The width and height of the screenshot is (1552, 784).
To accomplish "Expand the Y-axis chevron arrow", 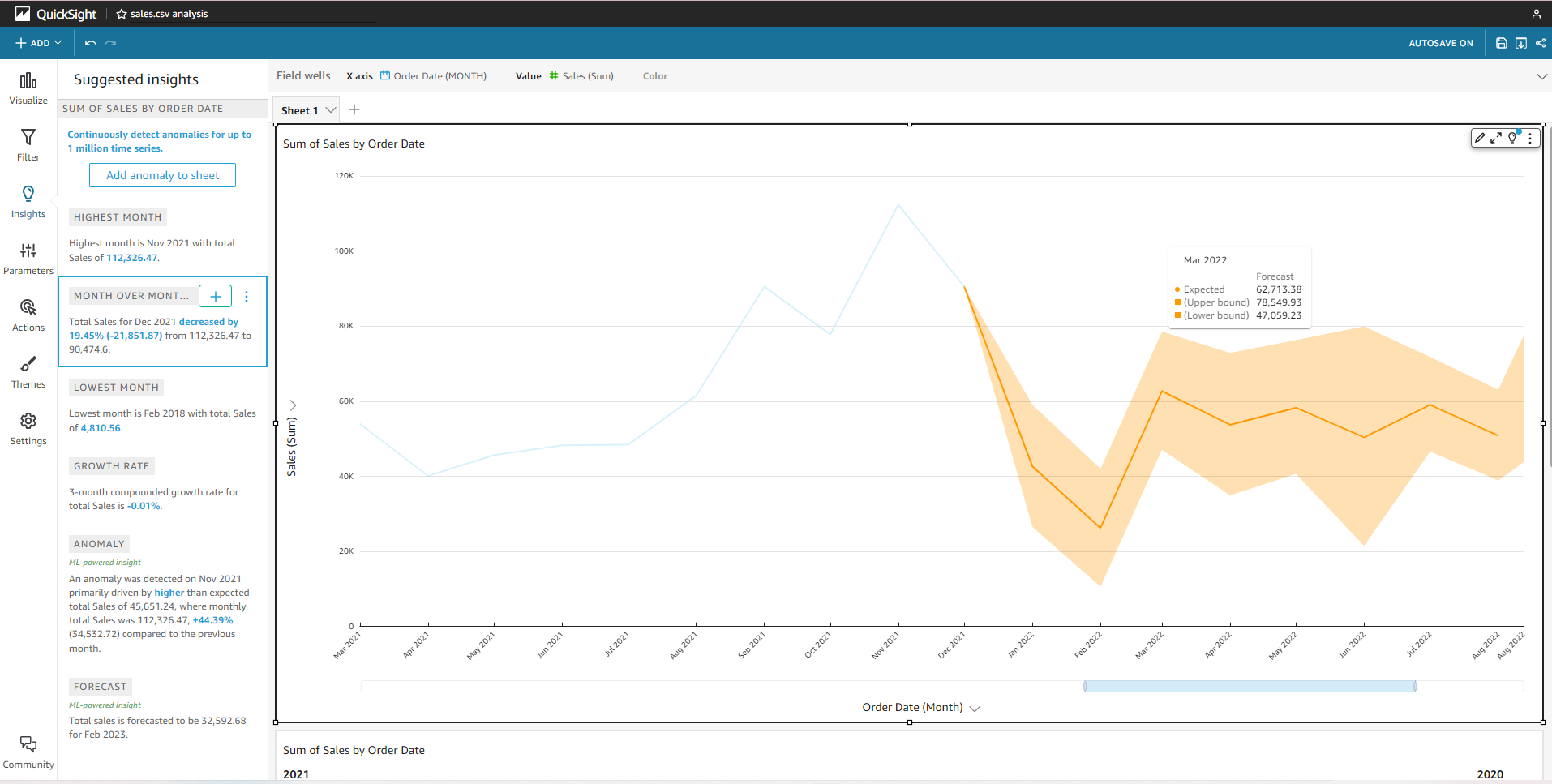I will (293, 405).
